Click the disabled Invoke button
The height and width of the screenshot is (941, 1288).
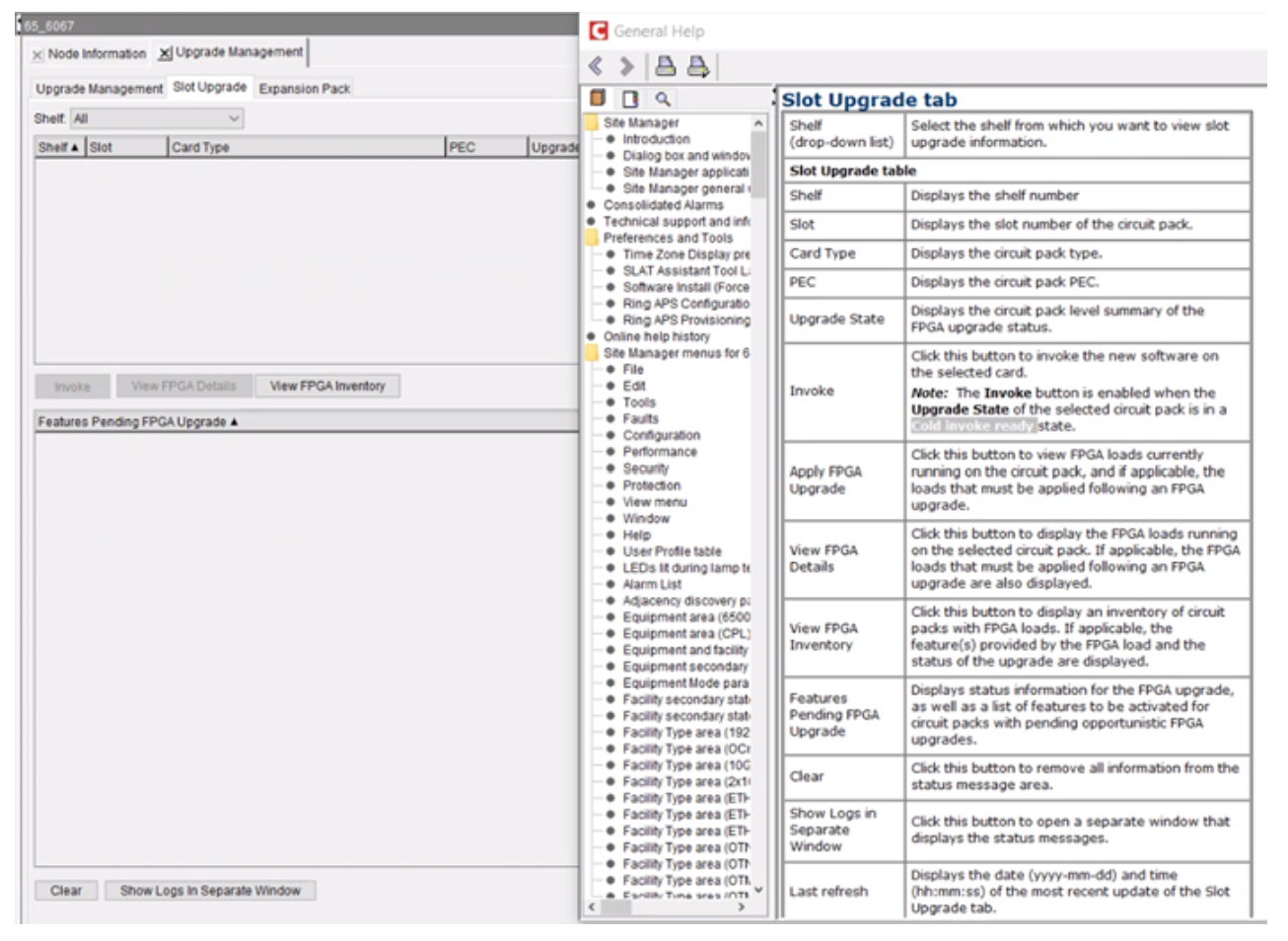coord(72,387)
